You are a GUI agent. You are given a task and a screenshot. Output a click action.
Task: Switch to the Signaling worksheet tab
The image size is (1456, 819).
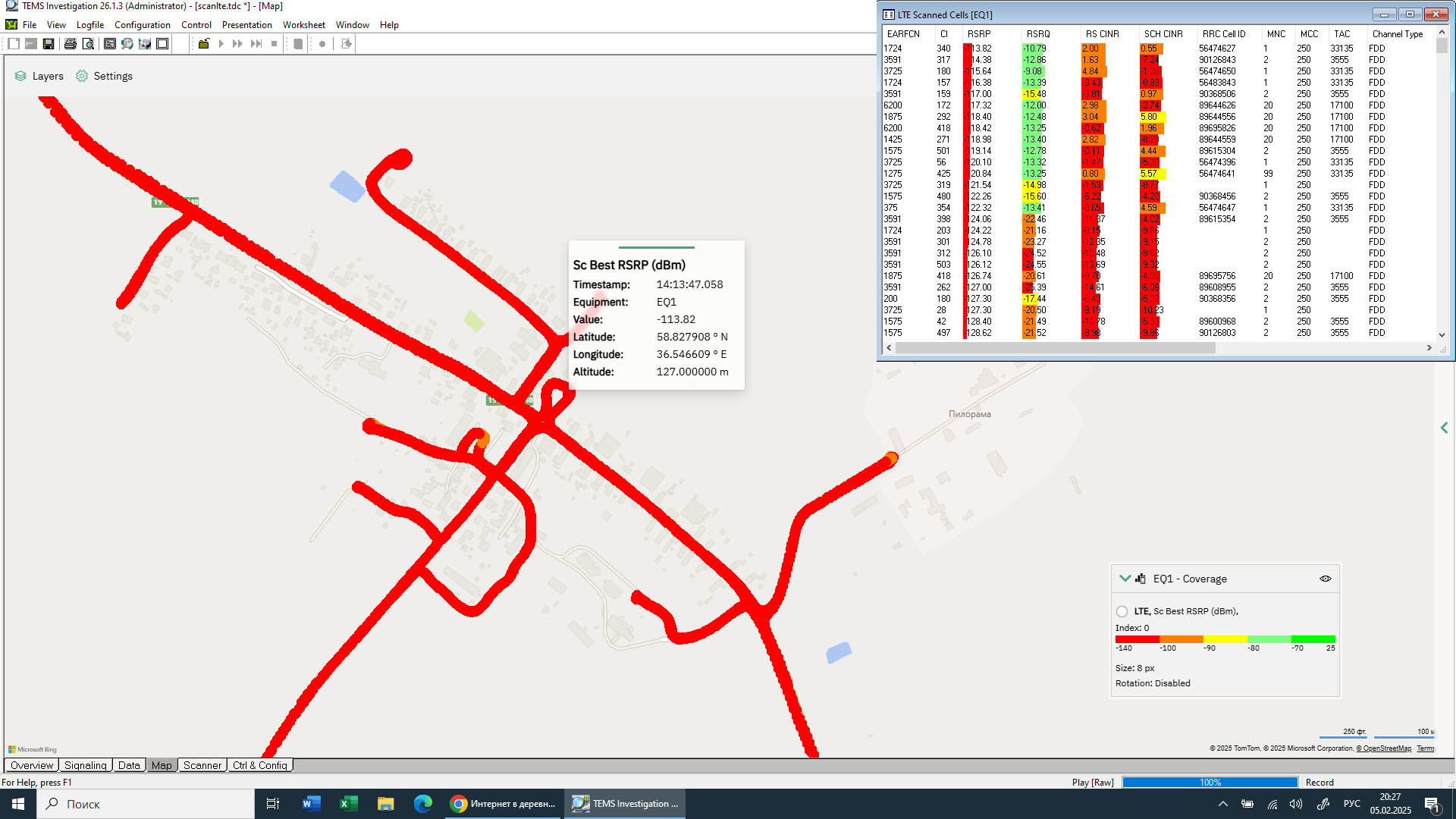click(86, 765)
